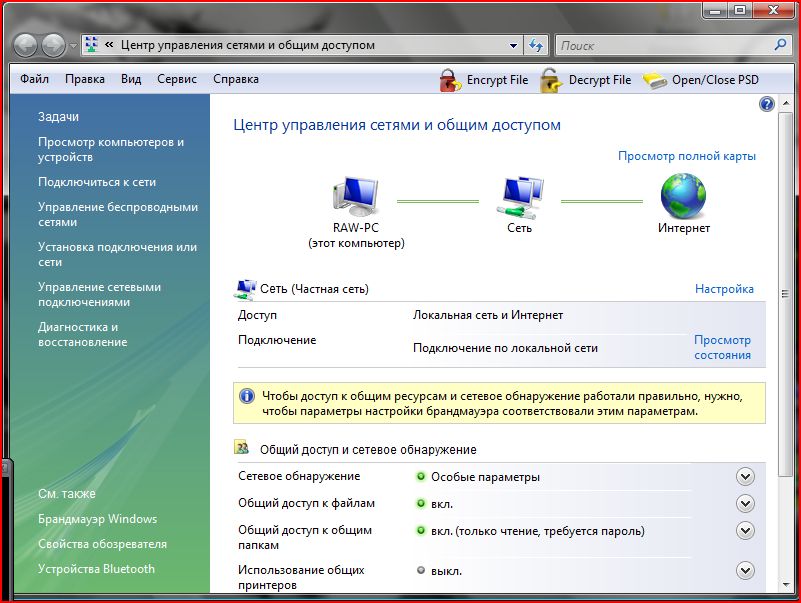Screen dimensions: 801x603
Task: Click the info icon in yellow notice
Action: click(x=247, y=396)
